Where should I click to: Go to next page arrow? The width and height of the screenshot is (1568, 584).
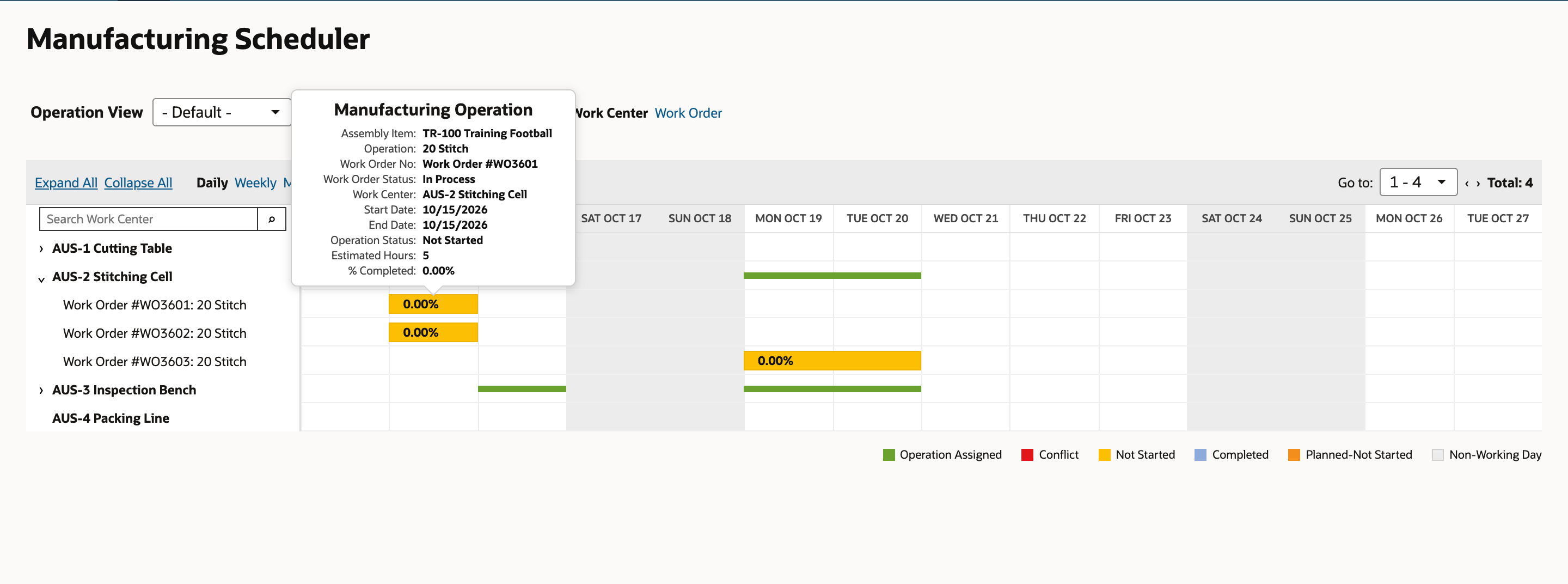1478,183
